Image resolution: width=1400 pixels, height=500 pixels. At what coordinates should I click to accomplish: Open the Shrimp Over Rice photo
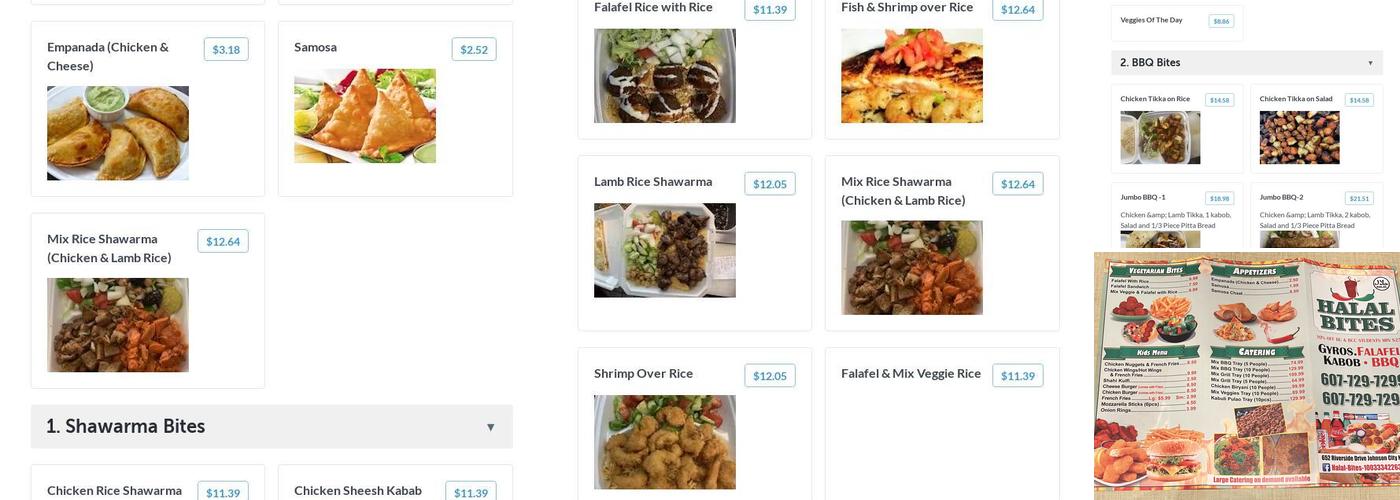tap(665, 442)
